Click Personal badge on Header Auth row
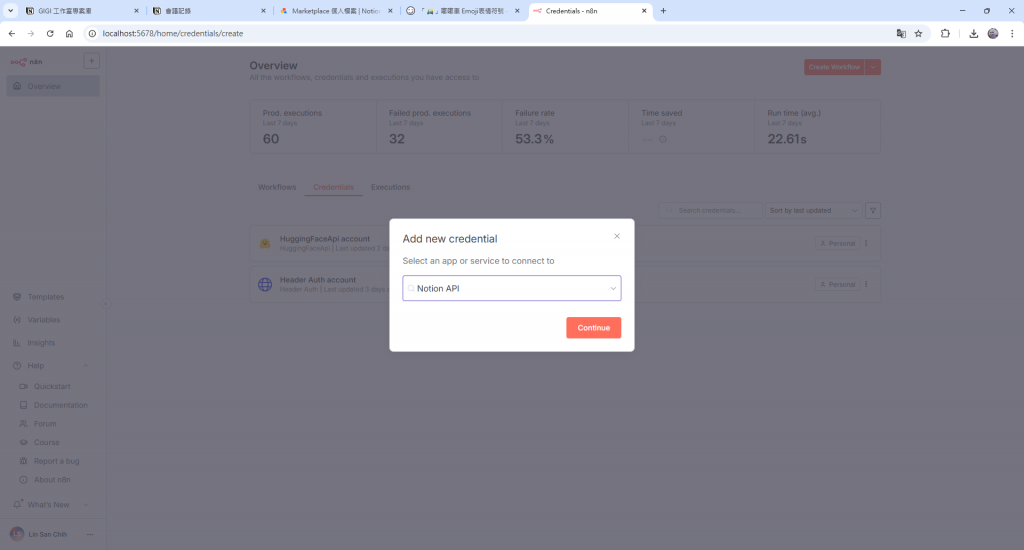 point(837,284)
